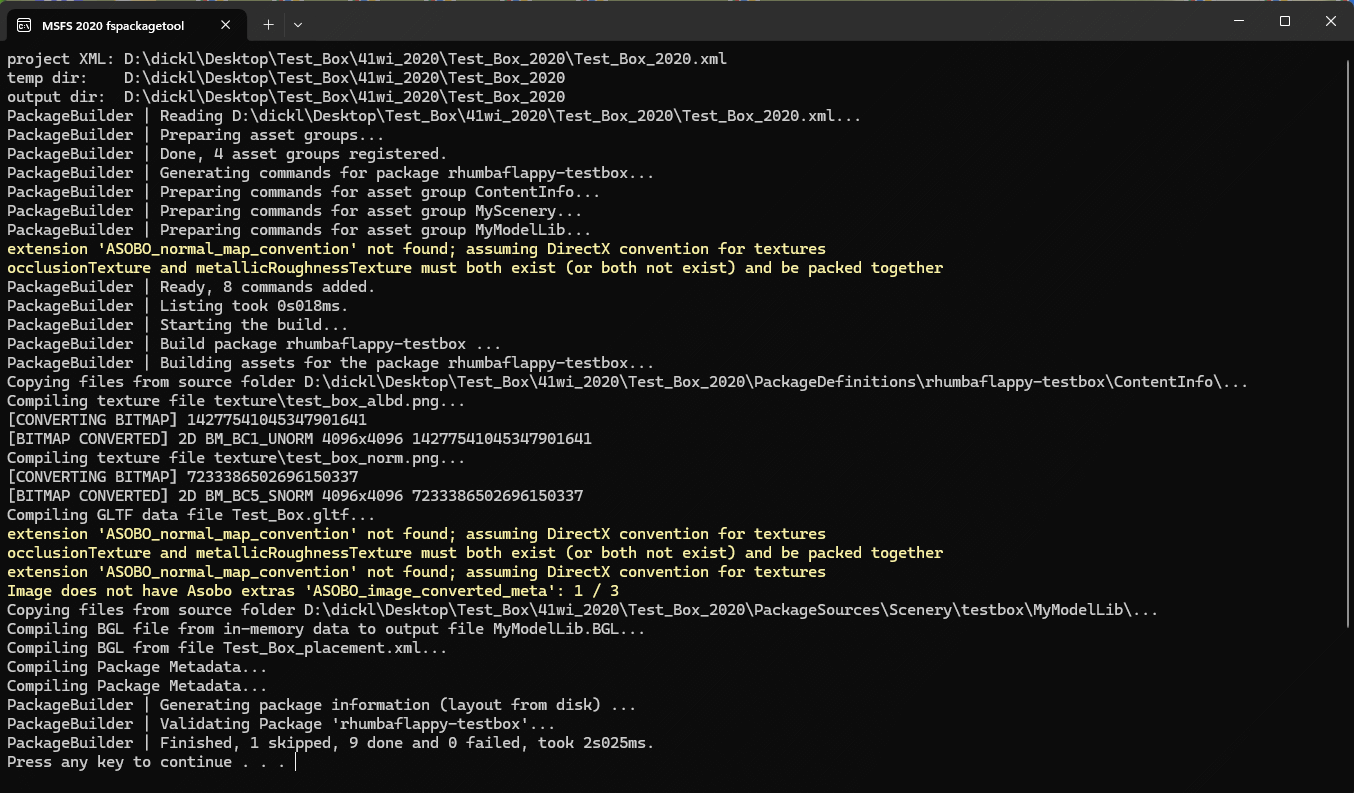Click the 'Listing took 0s018ms.' line
1354x793 pixels.
[x=178, y=306]
